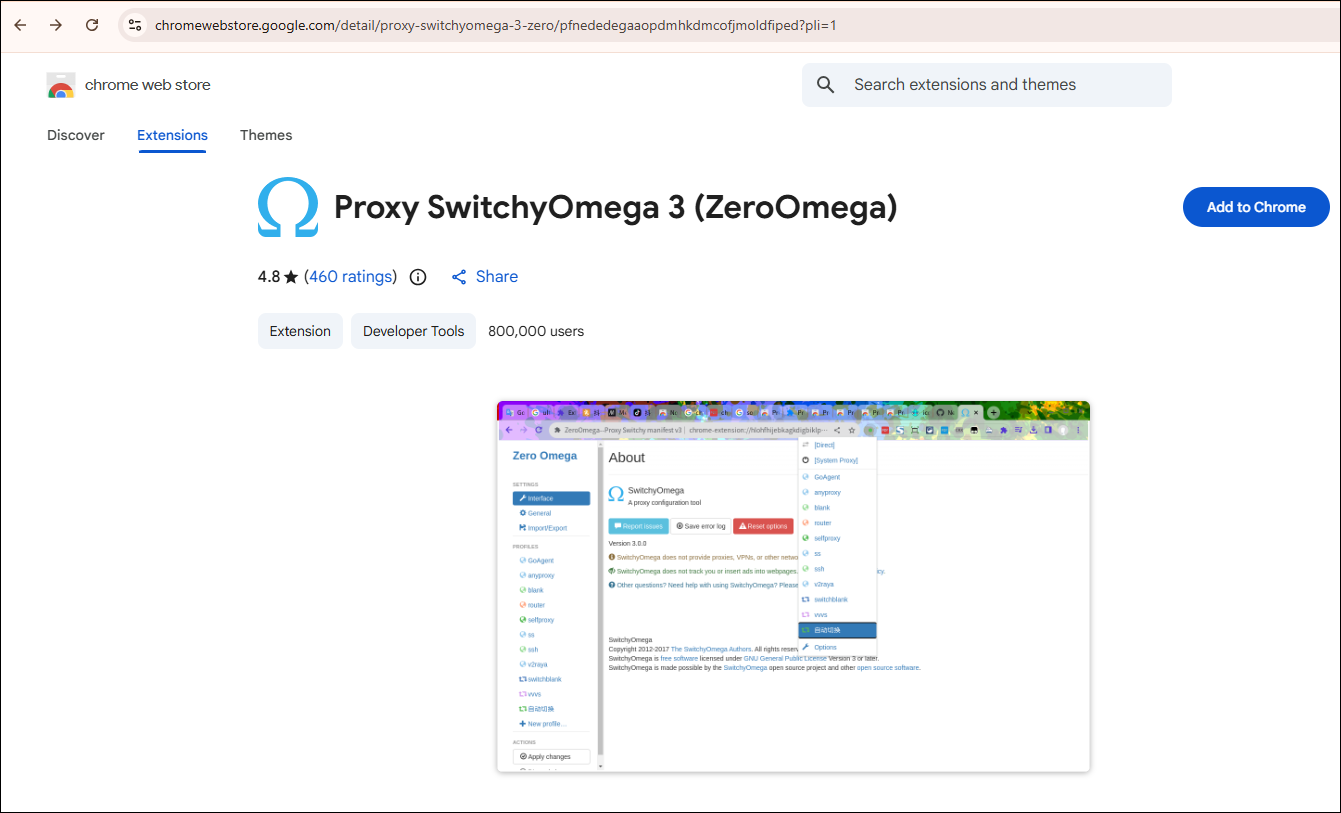Select the Extensions tab
This screenshot has width=1341, height=813.
tap(172, 135)
